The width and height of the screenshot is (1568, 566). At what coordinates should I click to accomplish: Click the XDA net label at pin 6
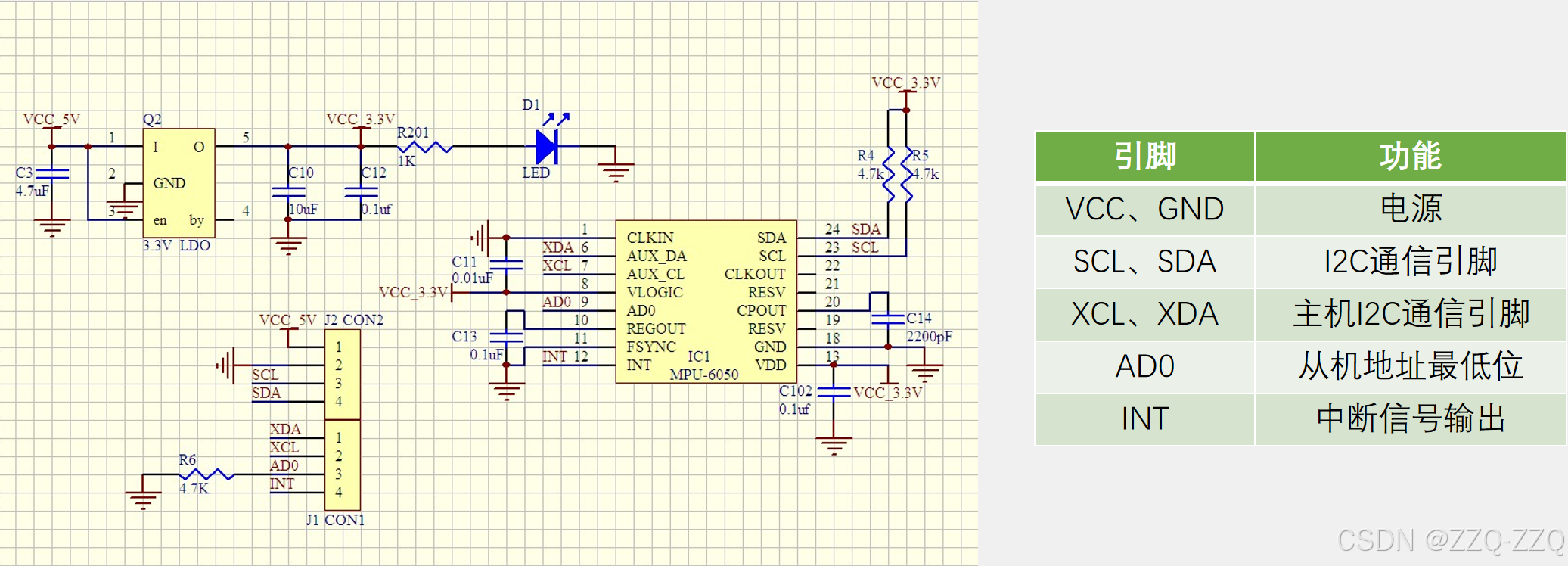coord(558,247)
